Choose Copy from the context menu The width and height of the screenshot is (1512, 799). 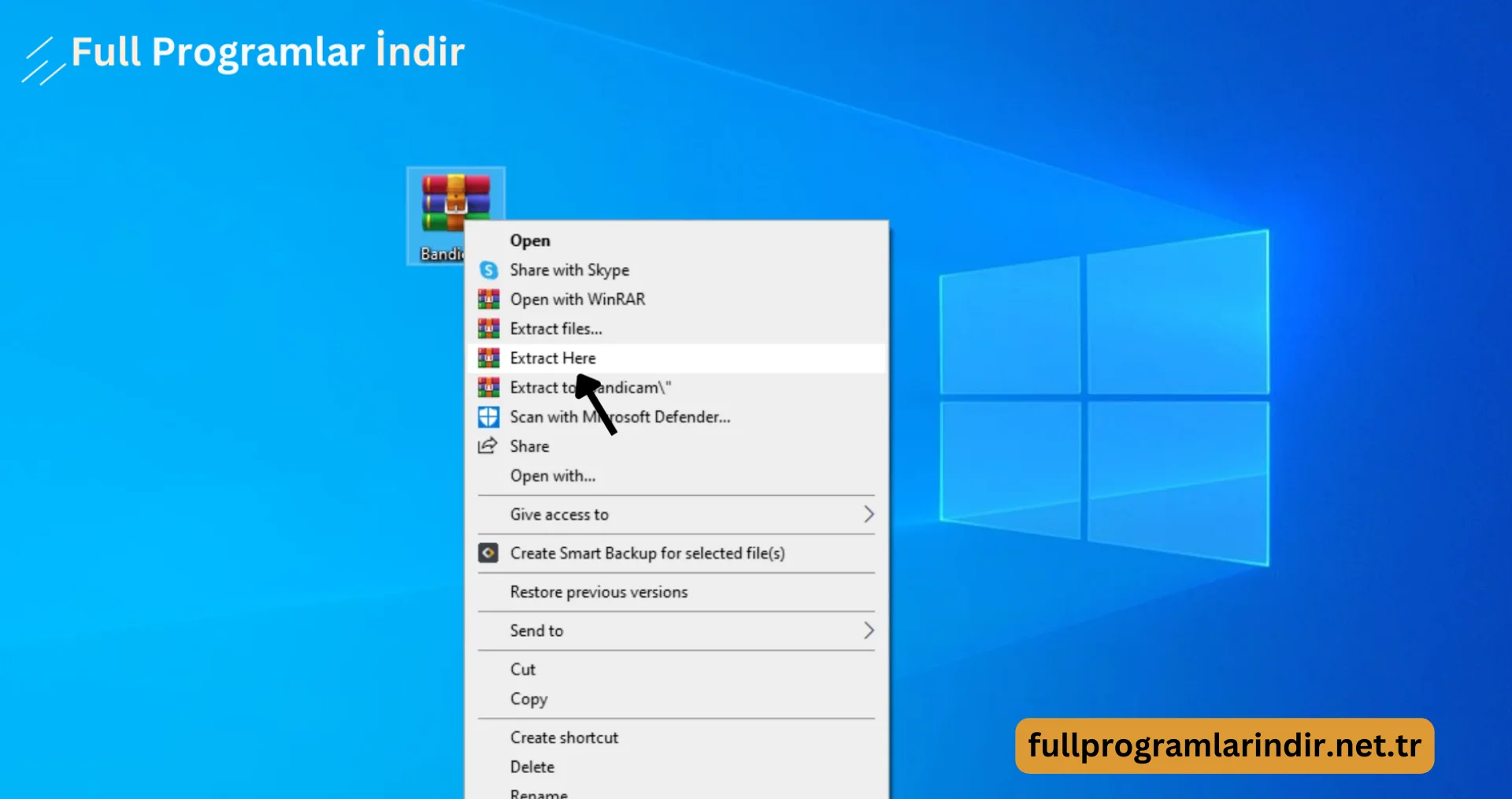pos(677,699)
